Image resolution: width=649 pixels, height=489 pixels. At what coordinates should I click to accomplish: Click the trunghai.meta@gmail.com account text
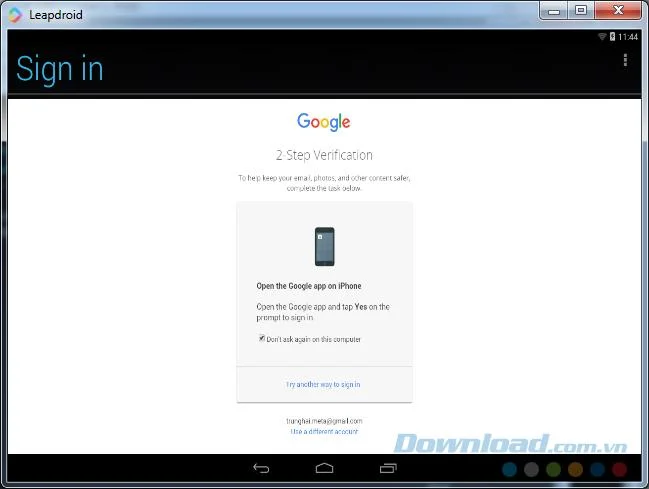click(x=324, y=421)
